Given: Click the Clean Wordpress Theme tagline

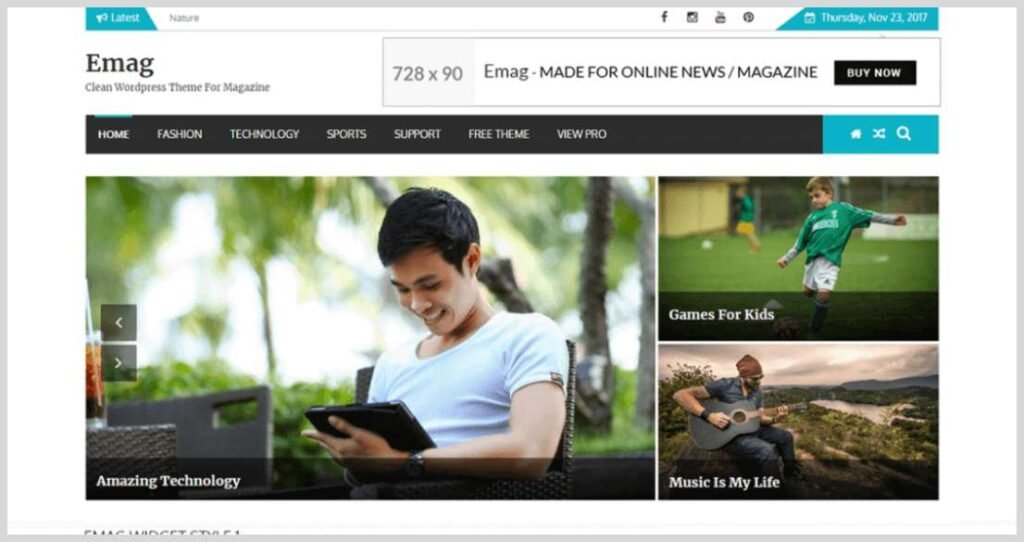Looking at the screenshot, I should click(x=178, y=88).
